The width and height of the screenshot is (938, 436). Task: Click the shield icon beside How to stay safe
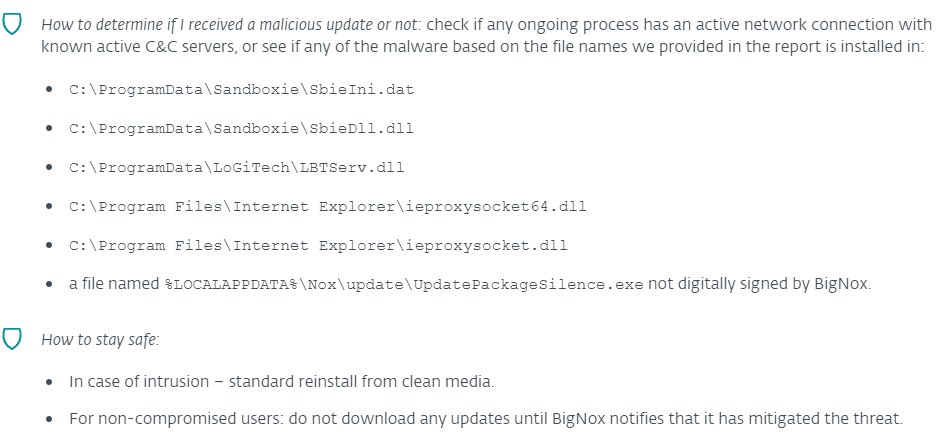[x=13, y=340]
